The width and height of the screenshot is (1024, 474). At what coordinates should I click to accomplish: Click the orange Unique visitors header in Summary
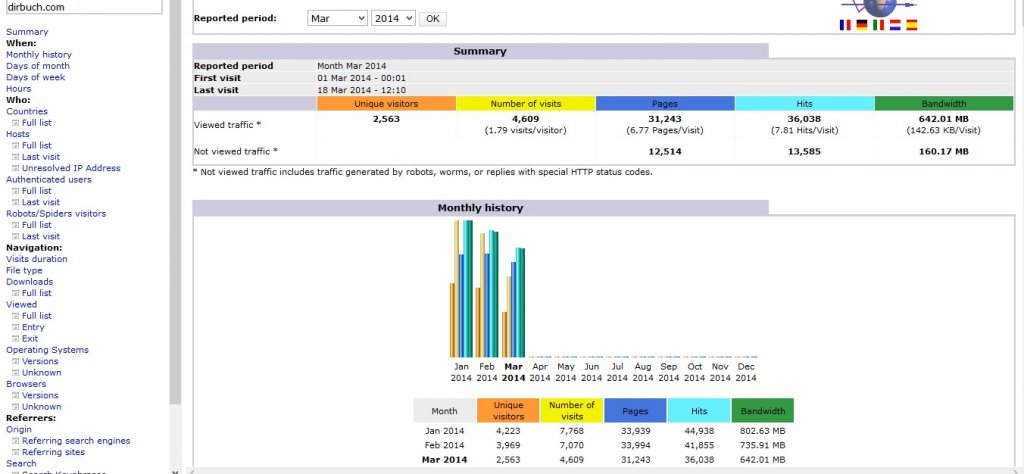click(386, 104)
